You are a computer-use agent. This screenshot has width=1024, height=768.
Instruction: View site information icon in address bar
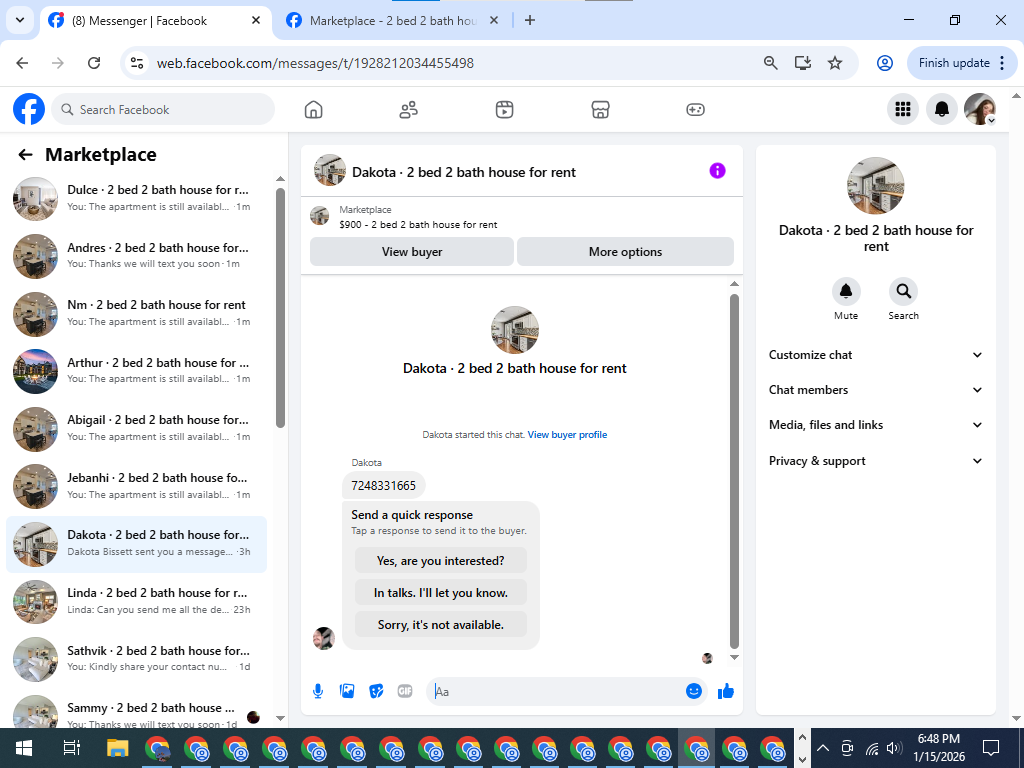coord(137,63)
